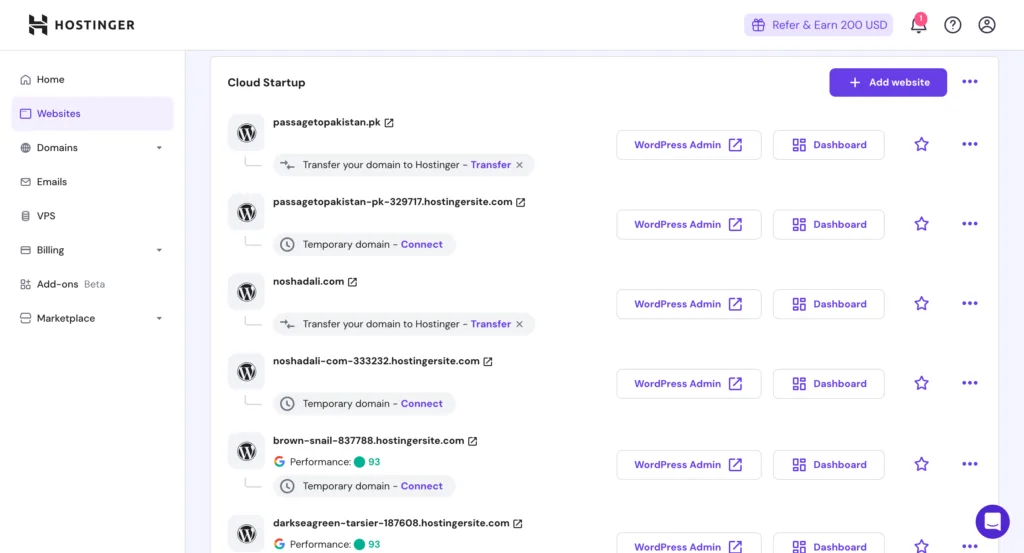1024x553 pixels.
Task: Click the darkseagreen-tarsier-187608.hostingersite.com domain name
Action: coord(391,523)
